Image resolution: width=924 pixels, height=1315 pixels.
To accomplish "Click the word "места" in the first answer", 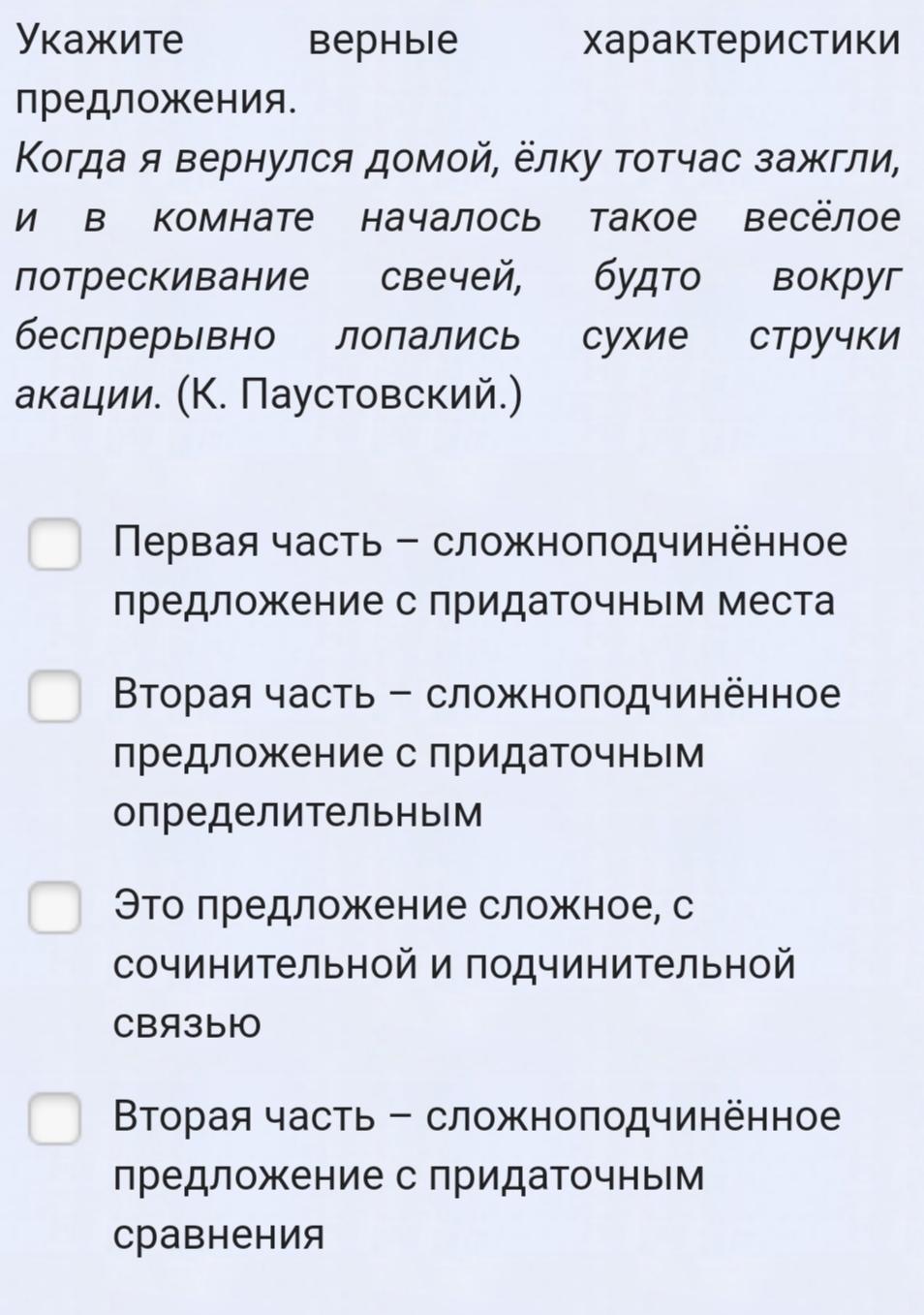I will click(775, 603).
